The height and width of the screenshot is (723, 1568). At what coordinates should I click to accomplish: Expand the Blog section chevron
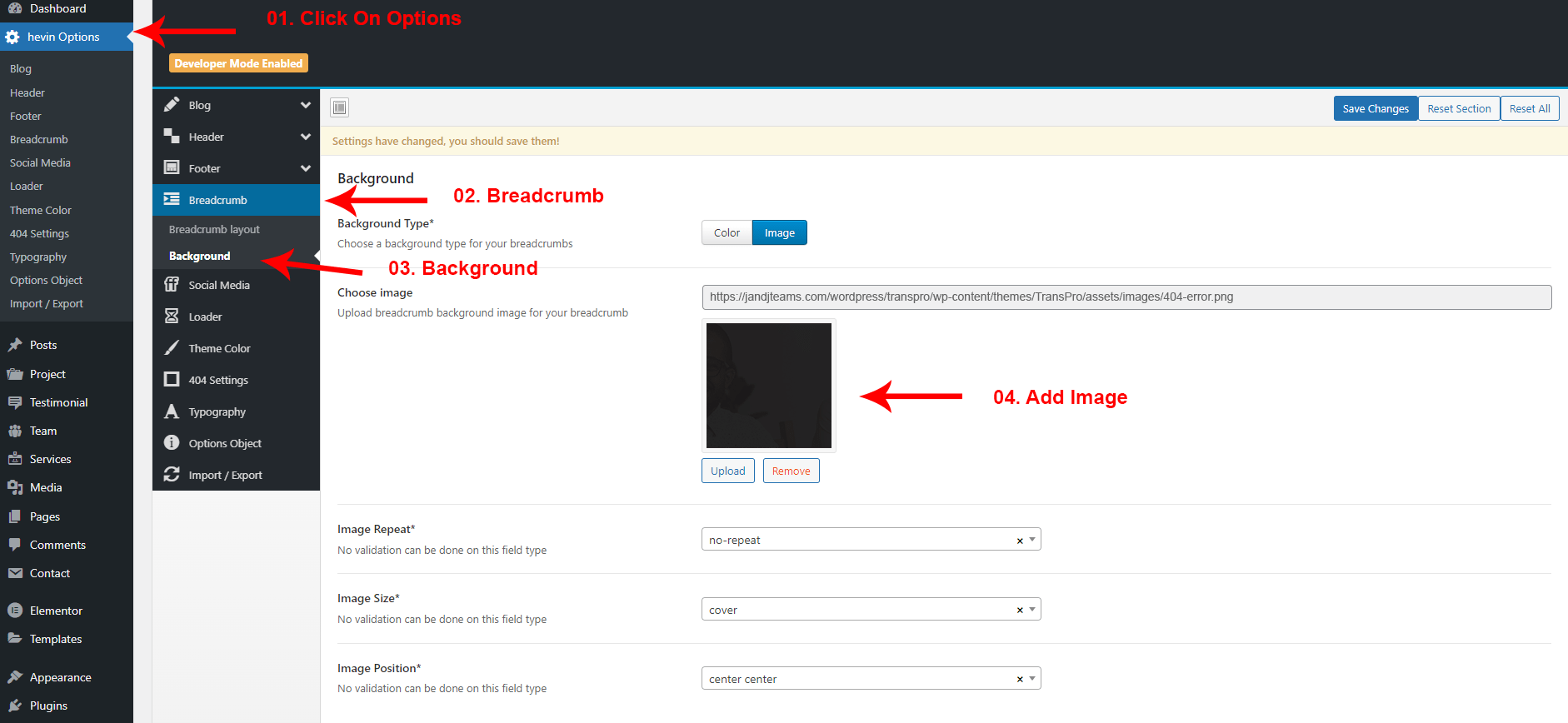(306, 105)
